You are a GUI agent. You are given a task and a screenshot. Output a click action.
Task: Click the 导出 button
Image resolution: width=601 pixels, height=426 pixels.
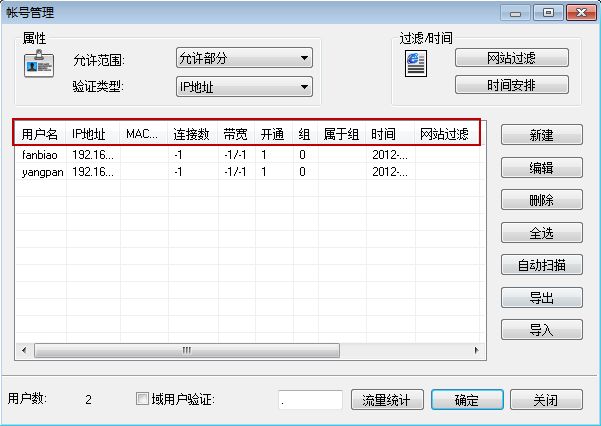[542, 298]
